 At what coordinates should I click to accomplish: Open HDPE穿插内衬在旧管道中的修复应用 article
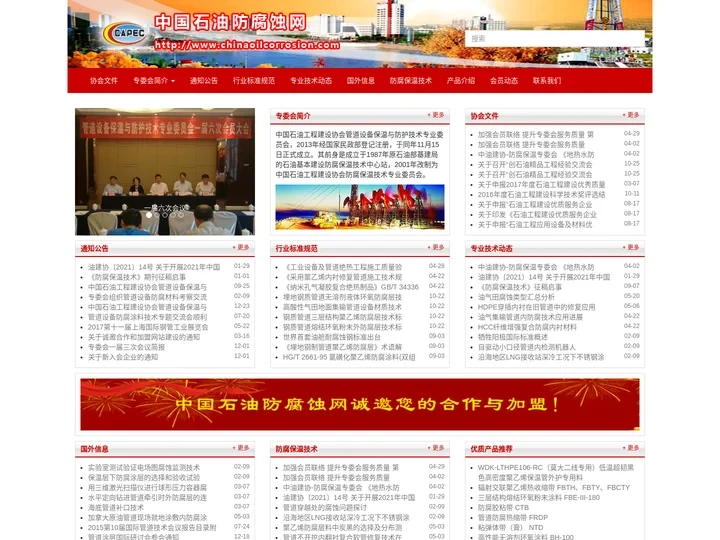[536, 307]
